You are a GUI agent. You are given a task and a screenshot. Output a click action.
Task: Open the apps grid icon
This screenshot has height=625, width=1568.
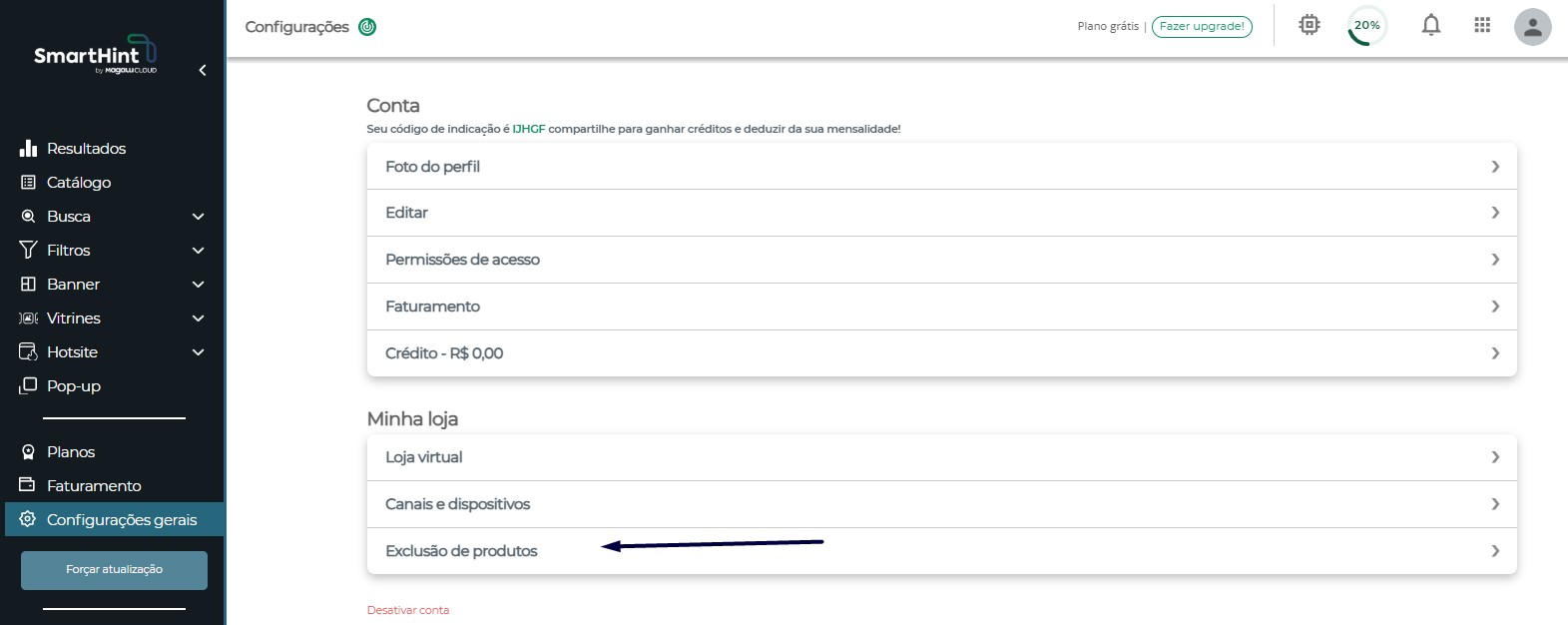[1482, 25]
